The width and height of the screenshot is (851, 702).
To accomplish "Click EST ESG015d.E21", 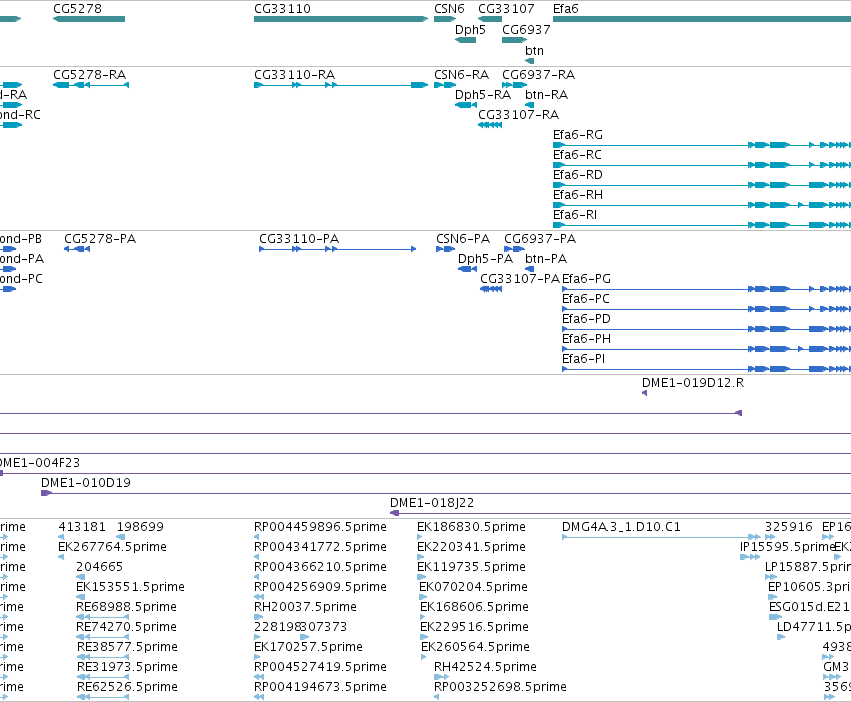I will (x=775, y=617).
